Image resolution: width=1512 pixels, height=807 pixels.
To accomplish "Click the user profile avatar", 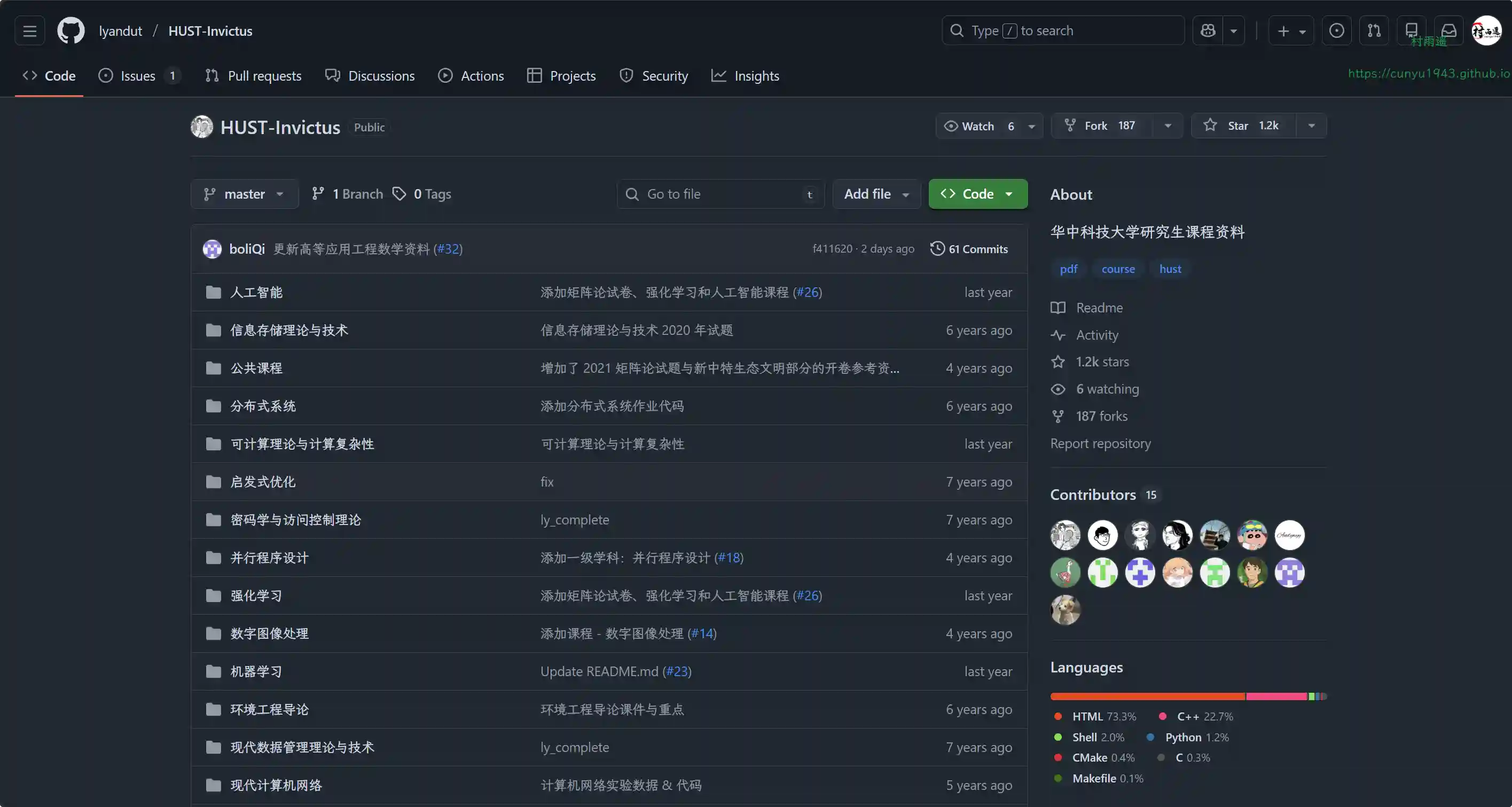I will (x=1486, y=30).
